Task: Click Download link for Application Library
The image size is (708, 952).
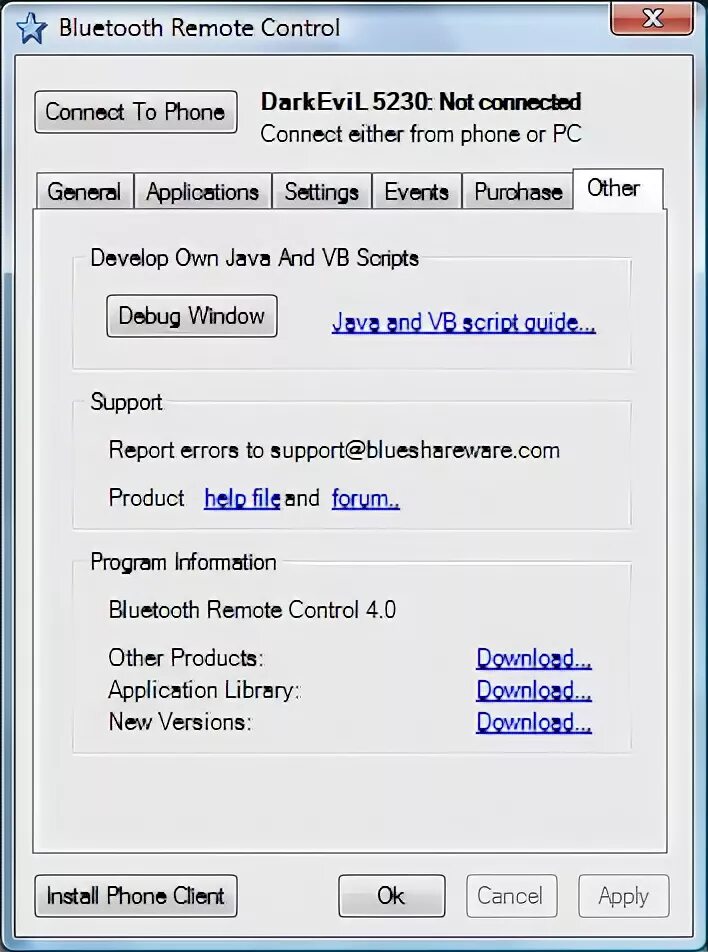Action: (534, 690)
